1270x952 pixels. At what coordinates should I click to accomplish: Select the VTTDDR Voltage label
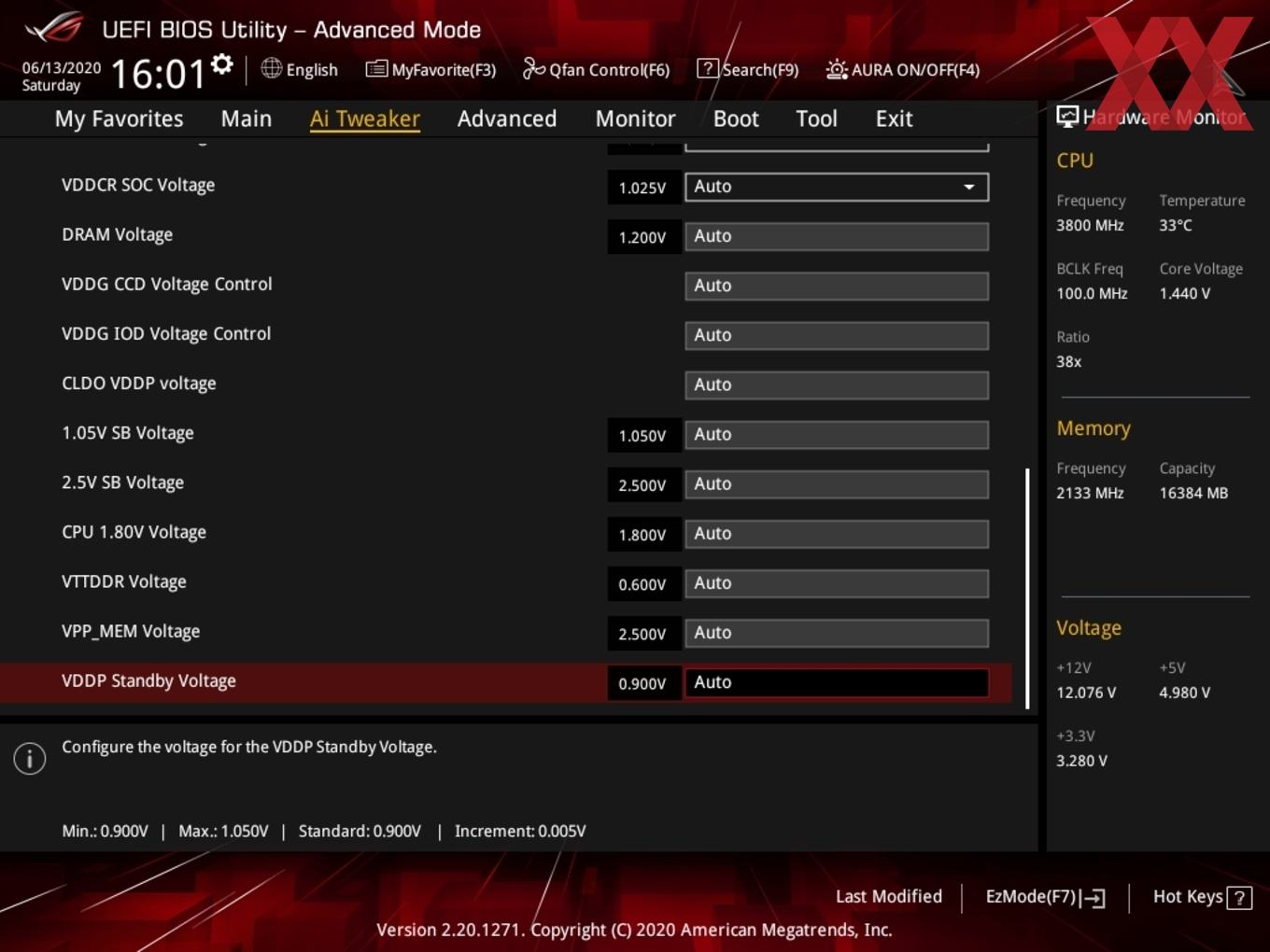pyautogui.click(x=124, y=581)
